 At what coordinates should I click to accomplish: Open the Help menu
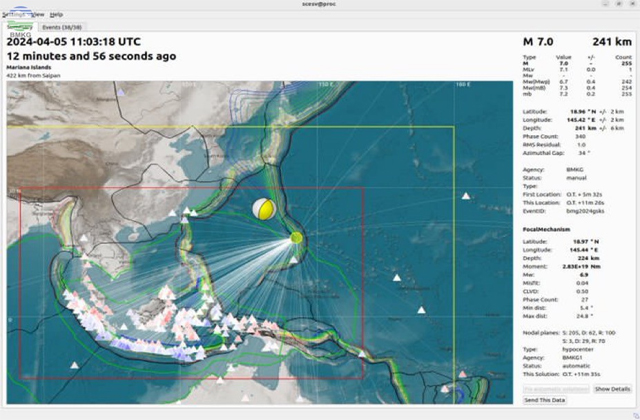pyautogui.click(x=56, y=15)
